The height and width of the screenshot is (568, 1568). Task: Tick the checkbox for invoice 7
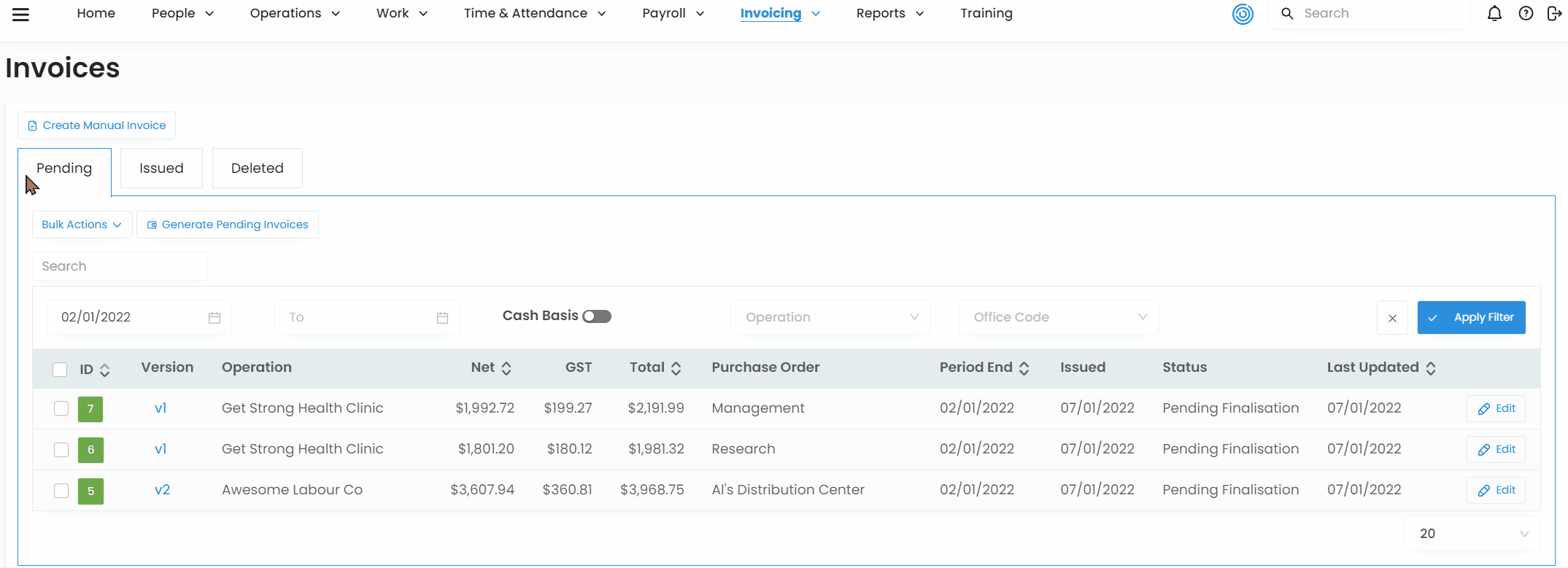61,408
